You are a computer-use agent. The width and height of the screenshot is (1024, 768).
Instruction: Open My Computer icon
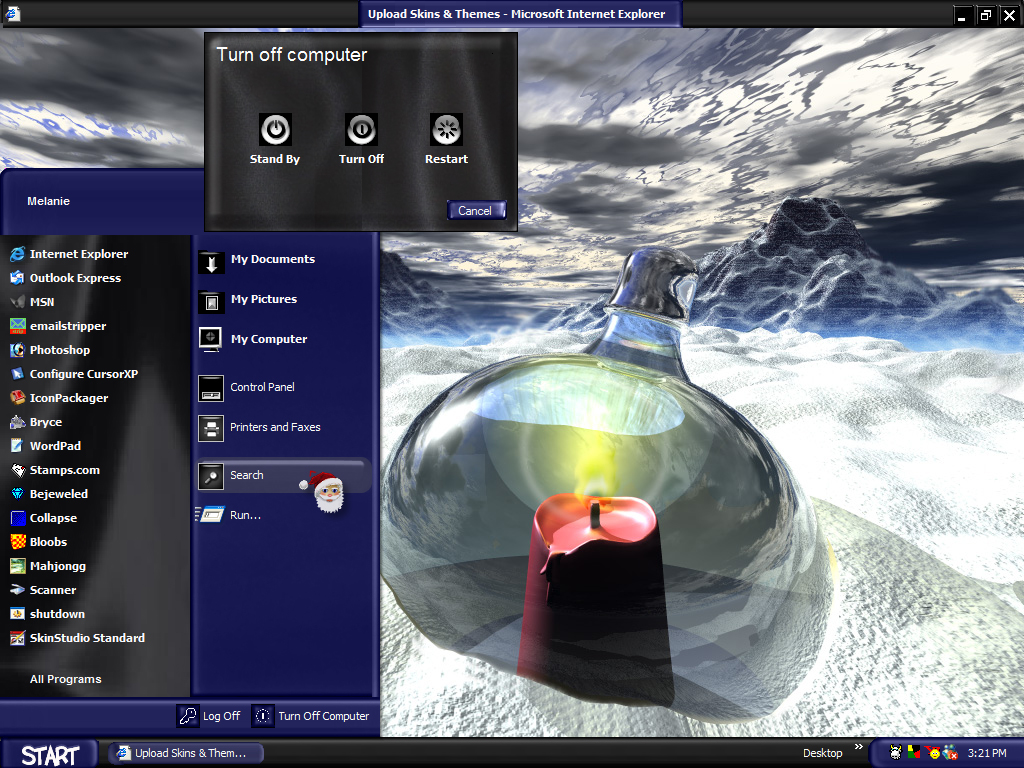[211, 340]
